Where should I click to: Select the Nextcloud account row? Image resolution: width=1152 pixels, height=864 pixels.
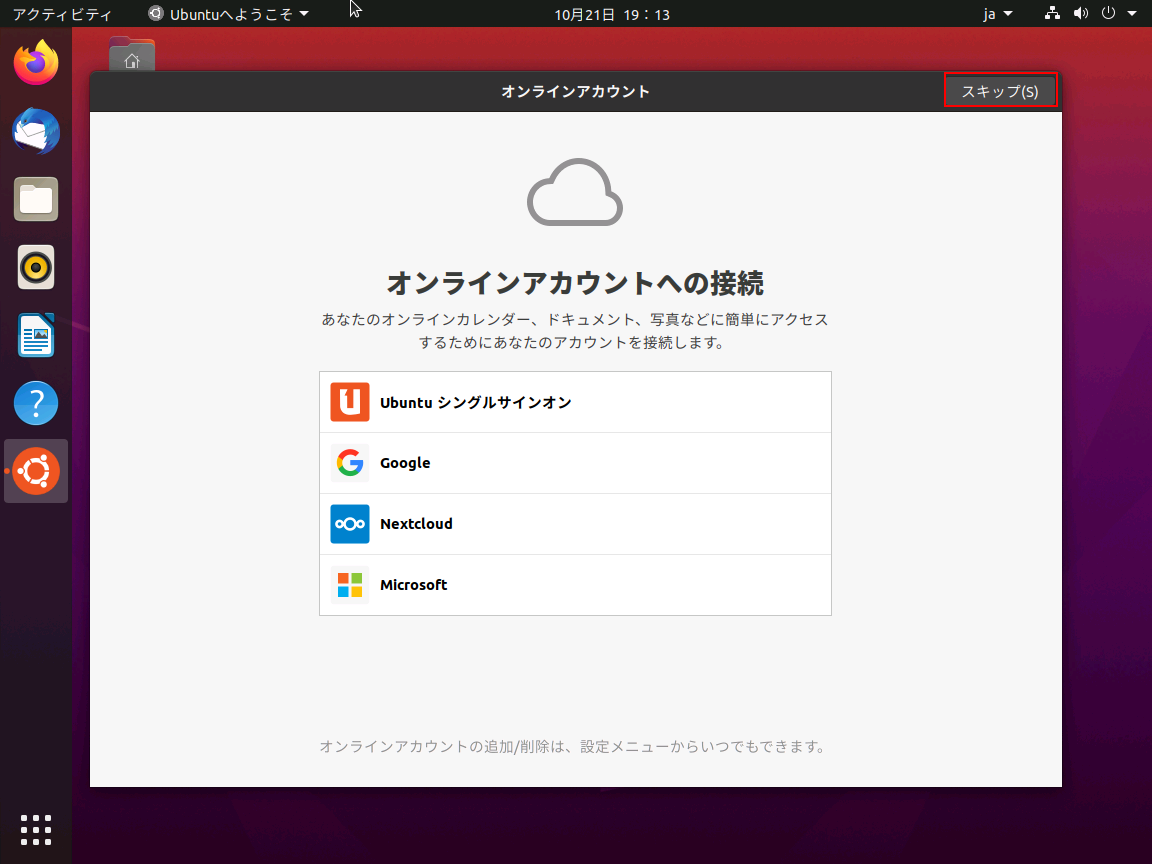pyautogui.click(x=575, y=524)
